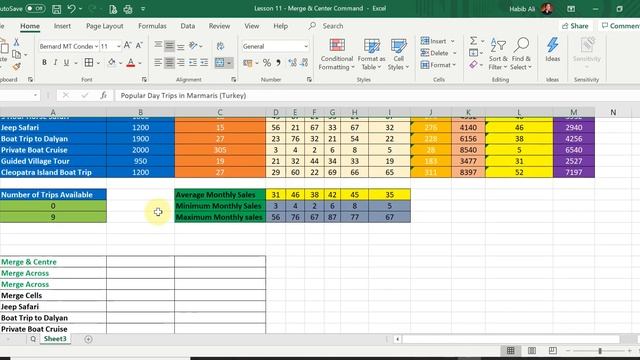Open Sort & Filter menu
Image resolution: width=640 pixels, height=360 pixels.
pos(498,54)
